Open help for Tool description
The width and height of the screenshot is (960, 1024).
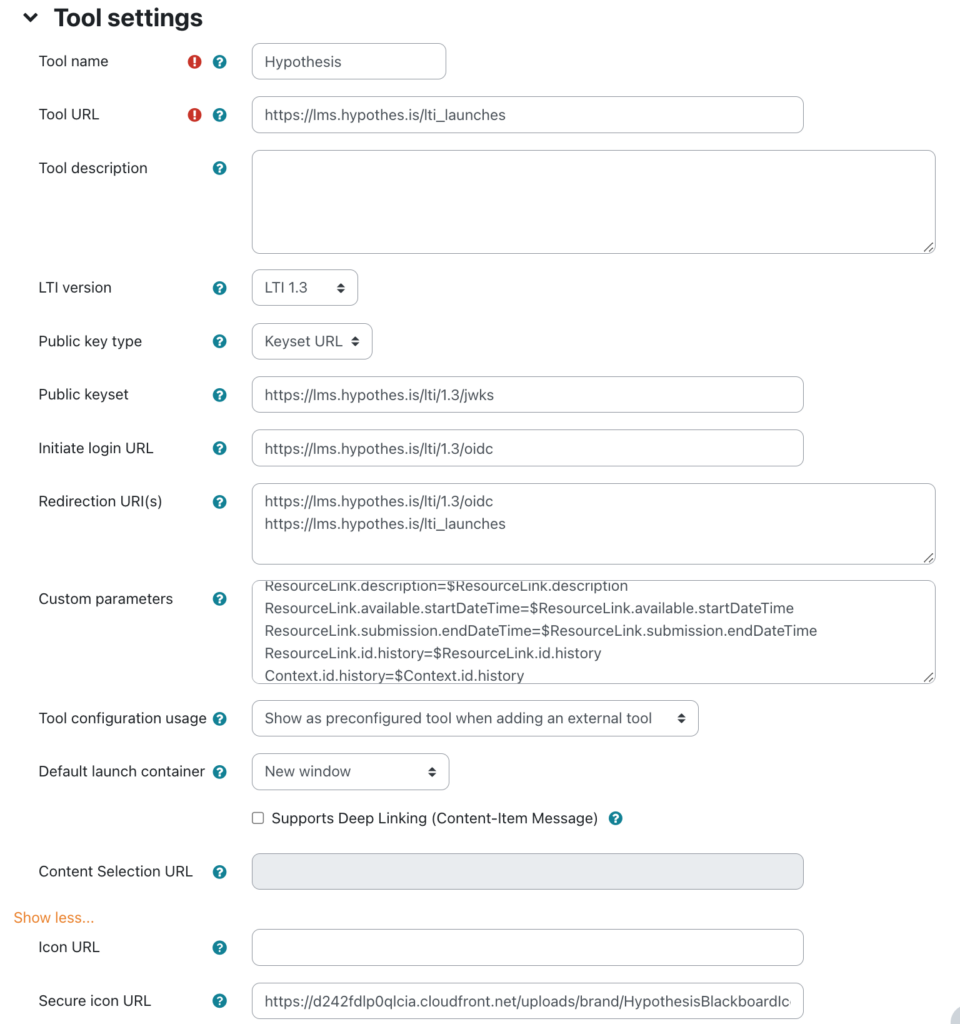click(x=219, y=168)
